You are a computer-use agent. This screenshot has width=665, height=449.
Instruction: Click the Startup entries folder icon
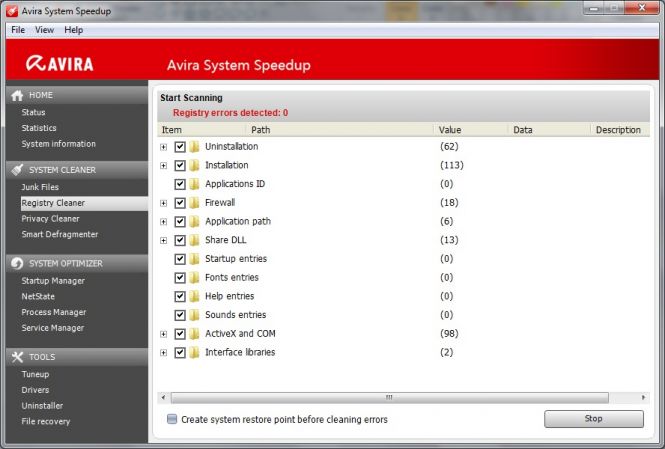(194, 259)
